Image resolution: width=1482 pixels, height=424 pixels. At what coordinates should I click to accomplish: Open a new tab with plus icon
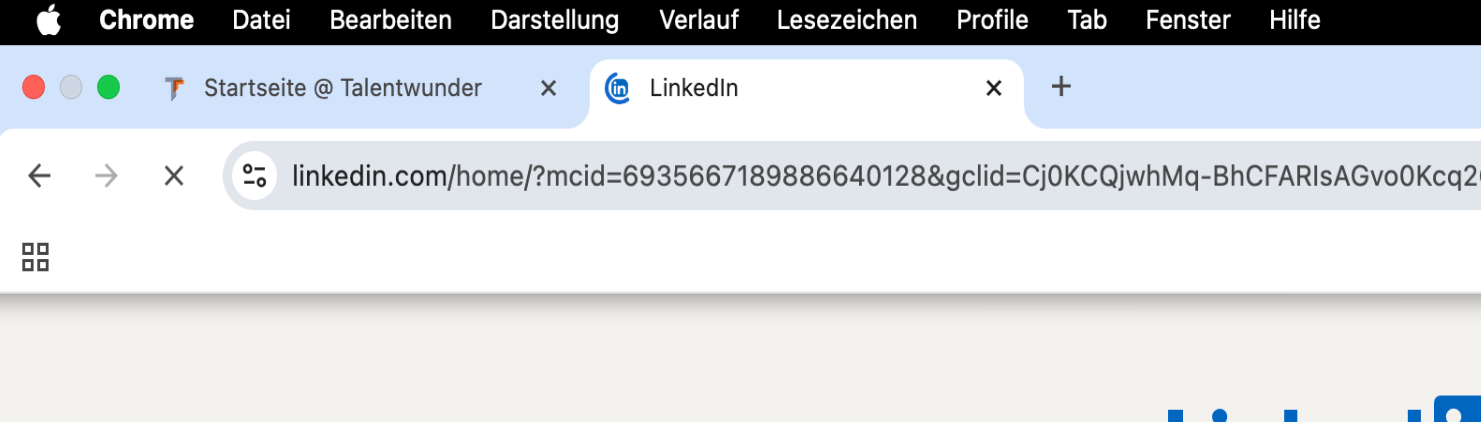point(1061,87)
